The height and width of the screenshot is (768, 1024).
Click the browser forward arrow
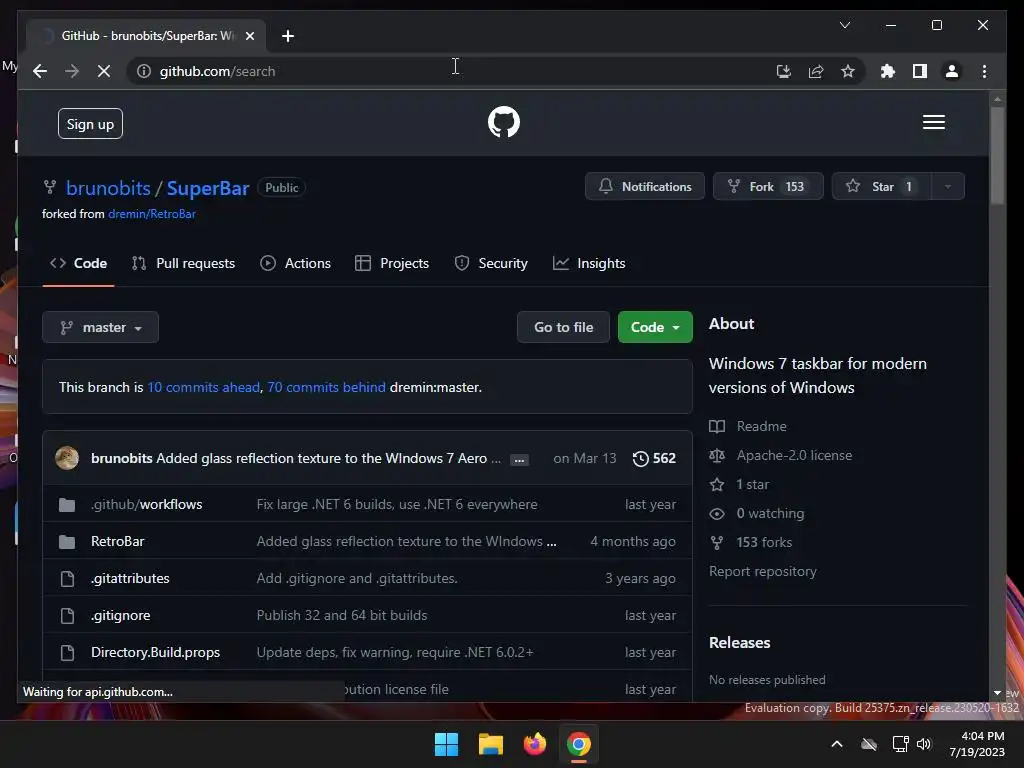[x=72, y=71]
